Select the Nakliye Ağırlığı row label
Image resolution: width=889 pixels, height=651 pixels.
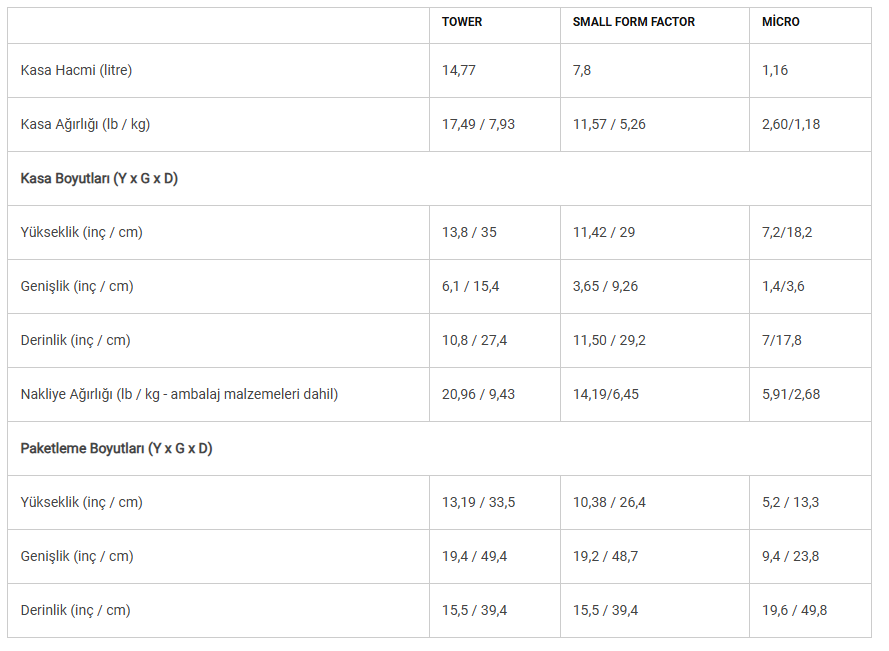[x=179, y=394]
